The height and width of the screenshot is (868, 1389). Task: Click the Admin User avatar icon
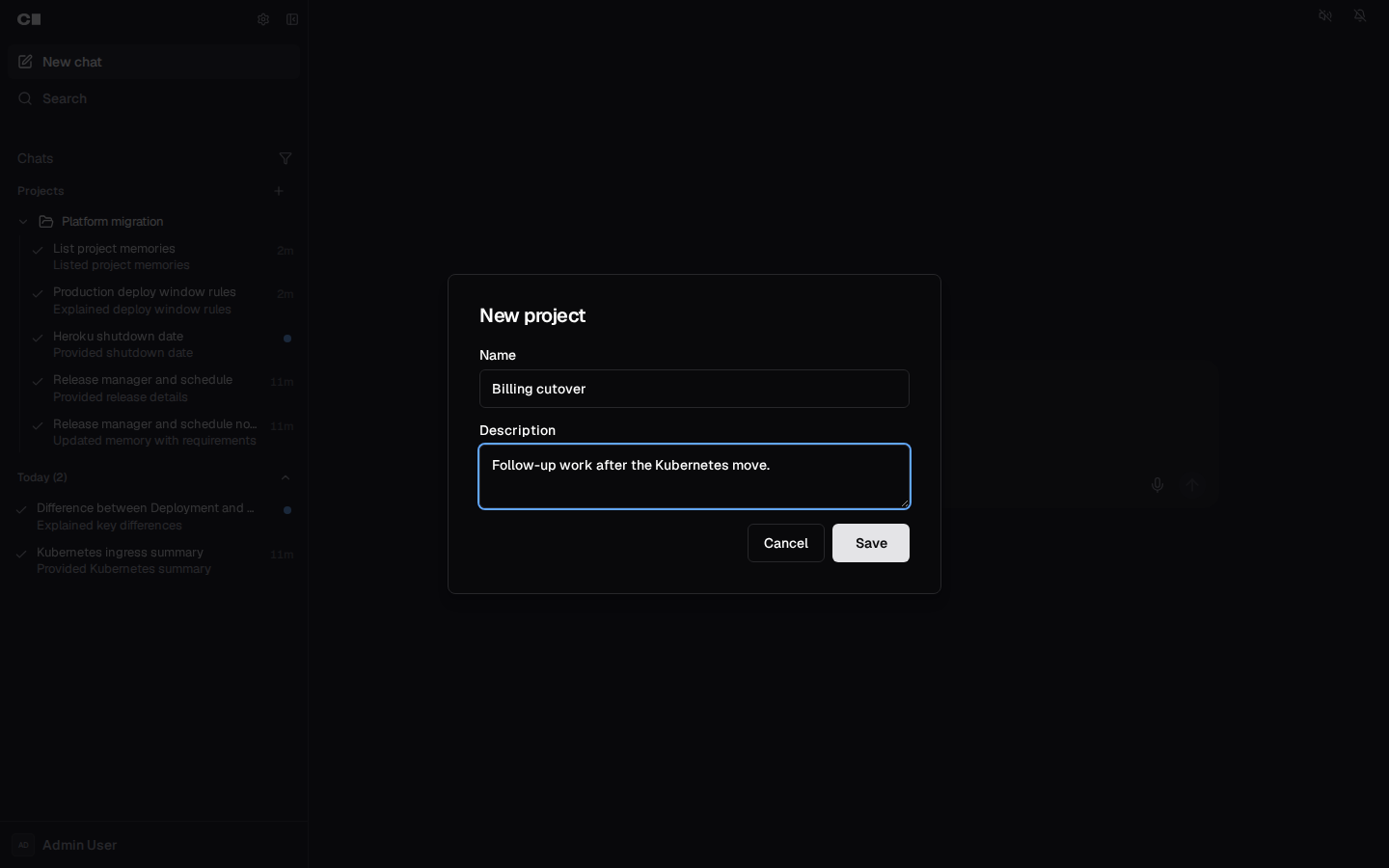(23, 845)
